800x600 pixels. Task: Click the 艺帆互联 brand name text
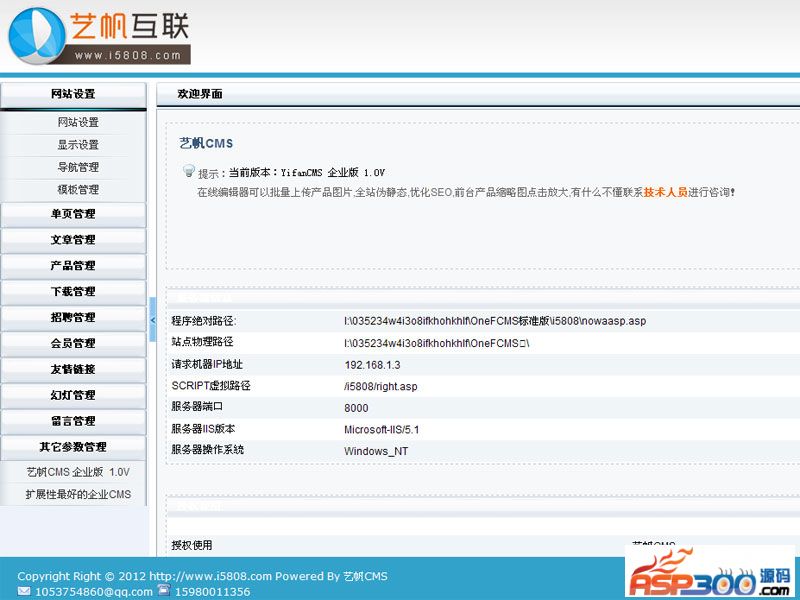[x=130, y=26]
